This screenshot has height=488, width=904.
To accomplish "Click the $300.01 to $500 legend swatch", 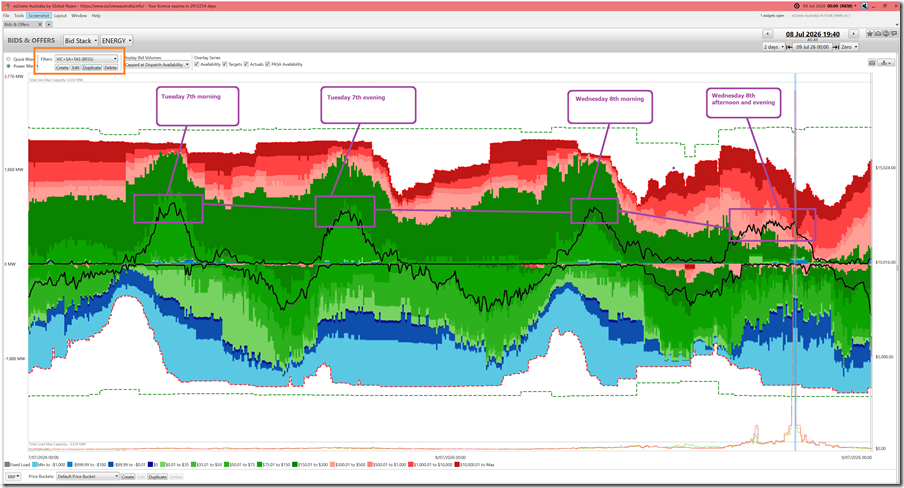I will (334, 464).
